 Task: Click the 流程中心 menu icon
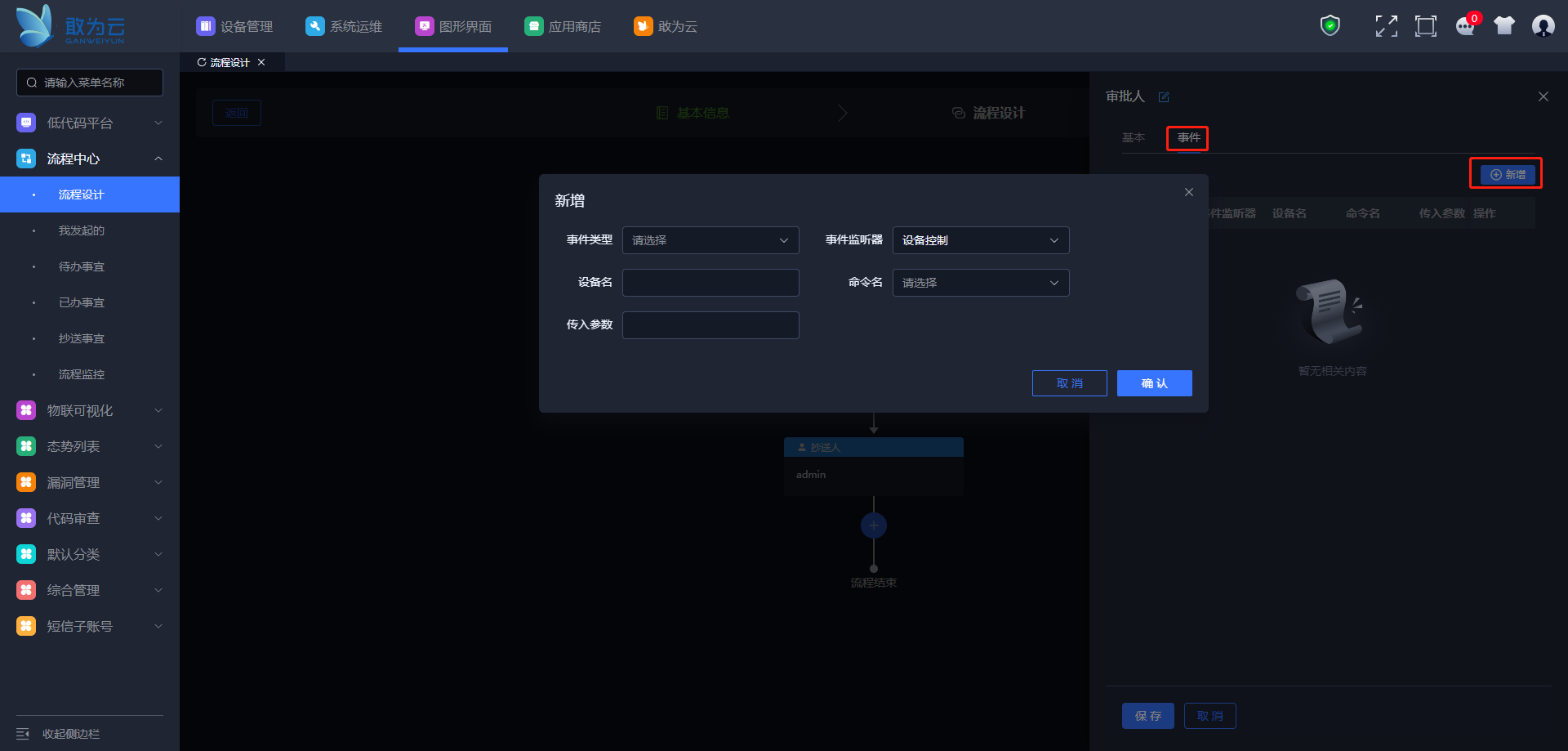point(26,159)
